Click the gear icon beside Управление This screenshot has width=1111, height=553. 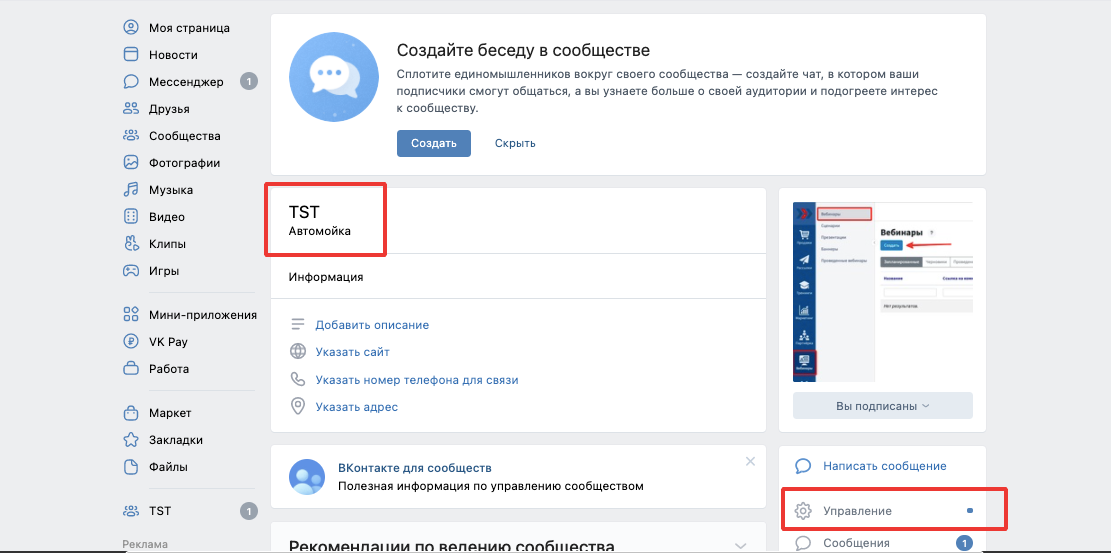[803, 511]
